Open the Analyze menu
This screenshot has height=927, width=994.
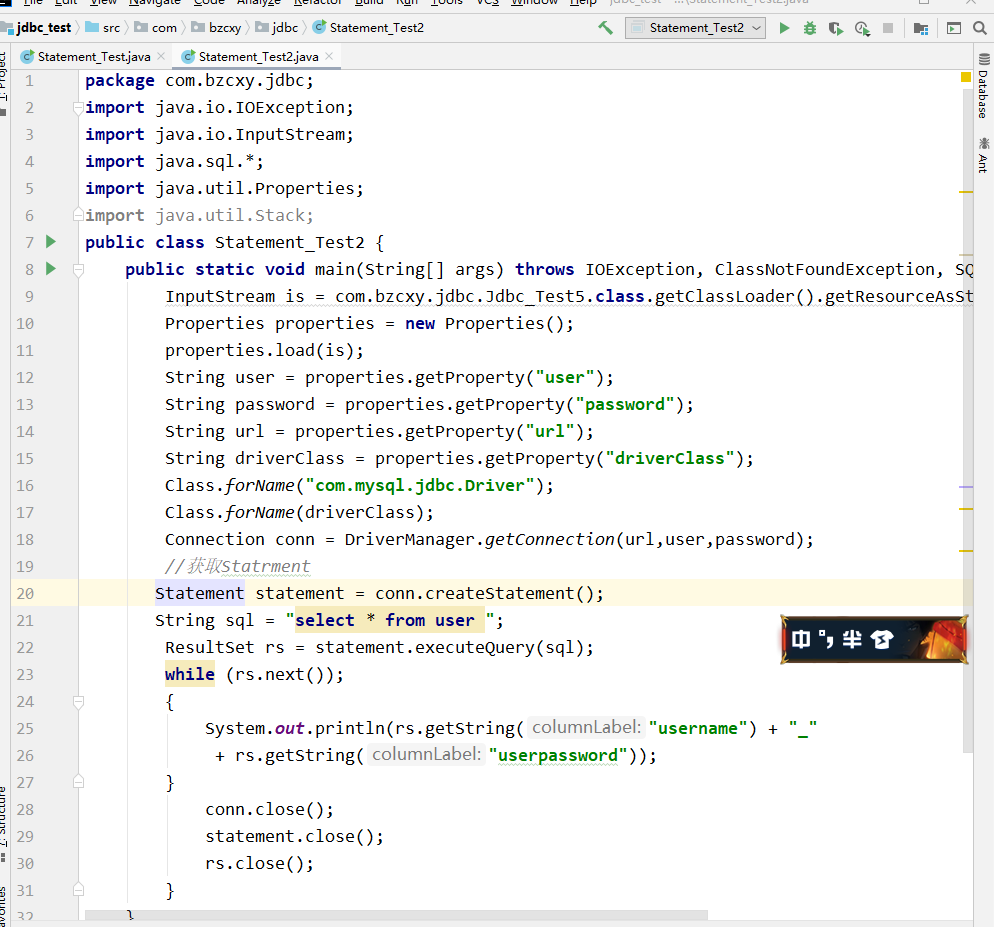[259, 3]
